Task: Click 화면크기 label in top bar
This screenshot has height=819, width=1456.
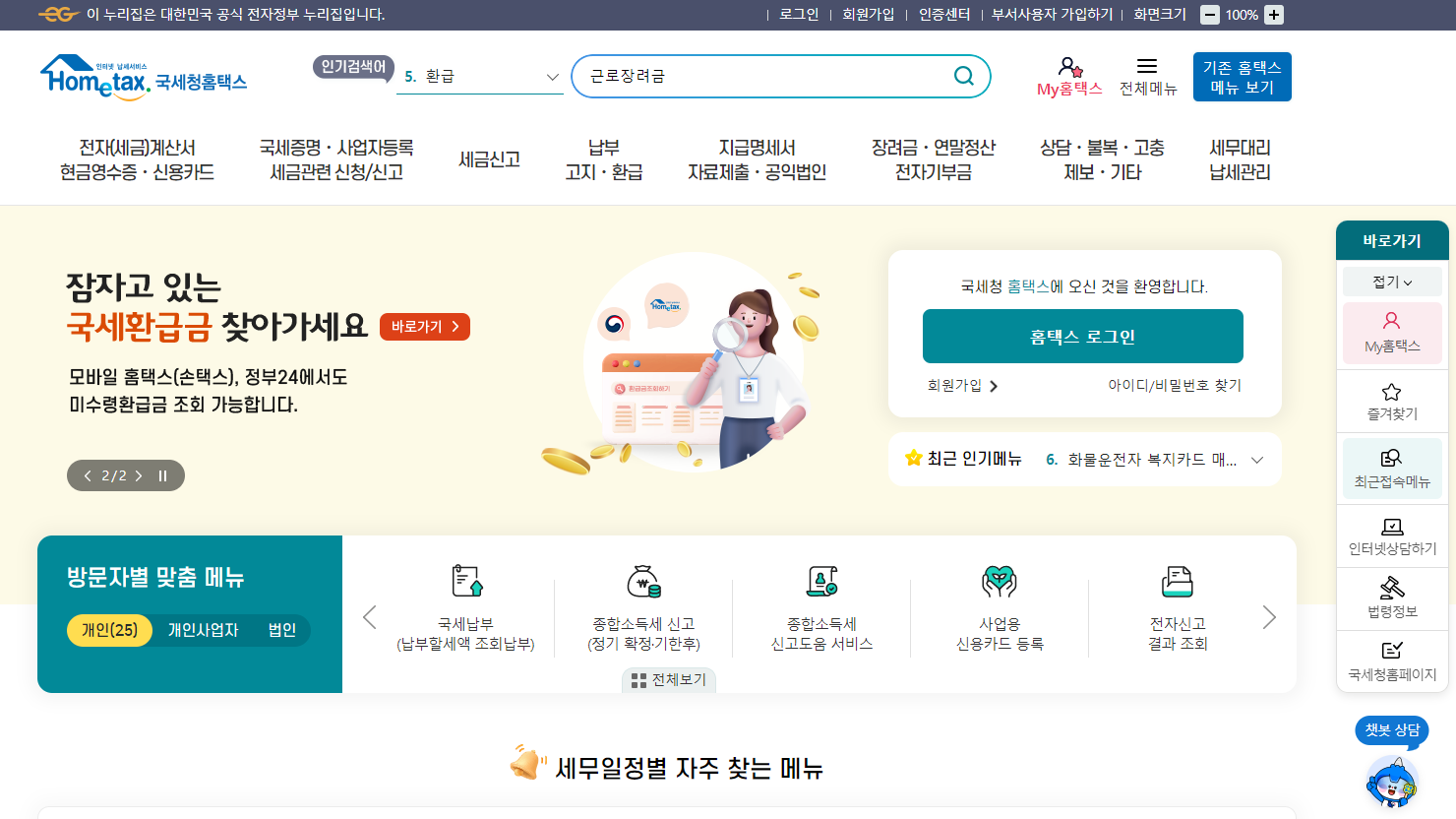Action: tap(1160, 15)
